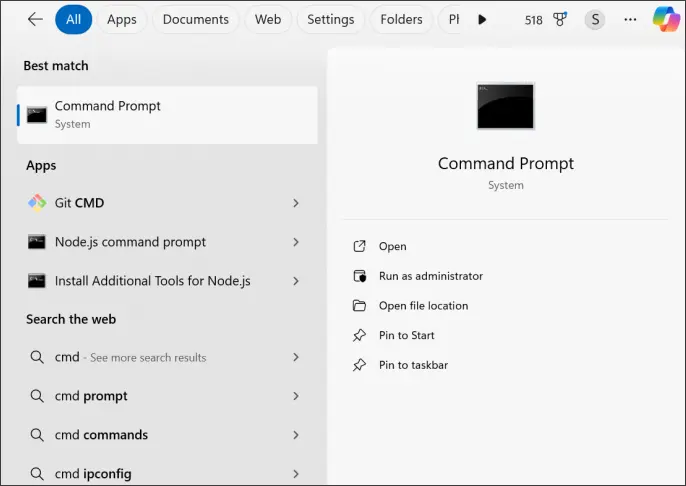This screenshot has height=486, width=686.
Task: Open Git CMD app result
Action: coord(167,203)
